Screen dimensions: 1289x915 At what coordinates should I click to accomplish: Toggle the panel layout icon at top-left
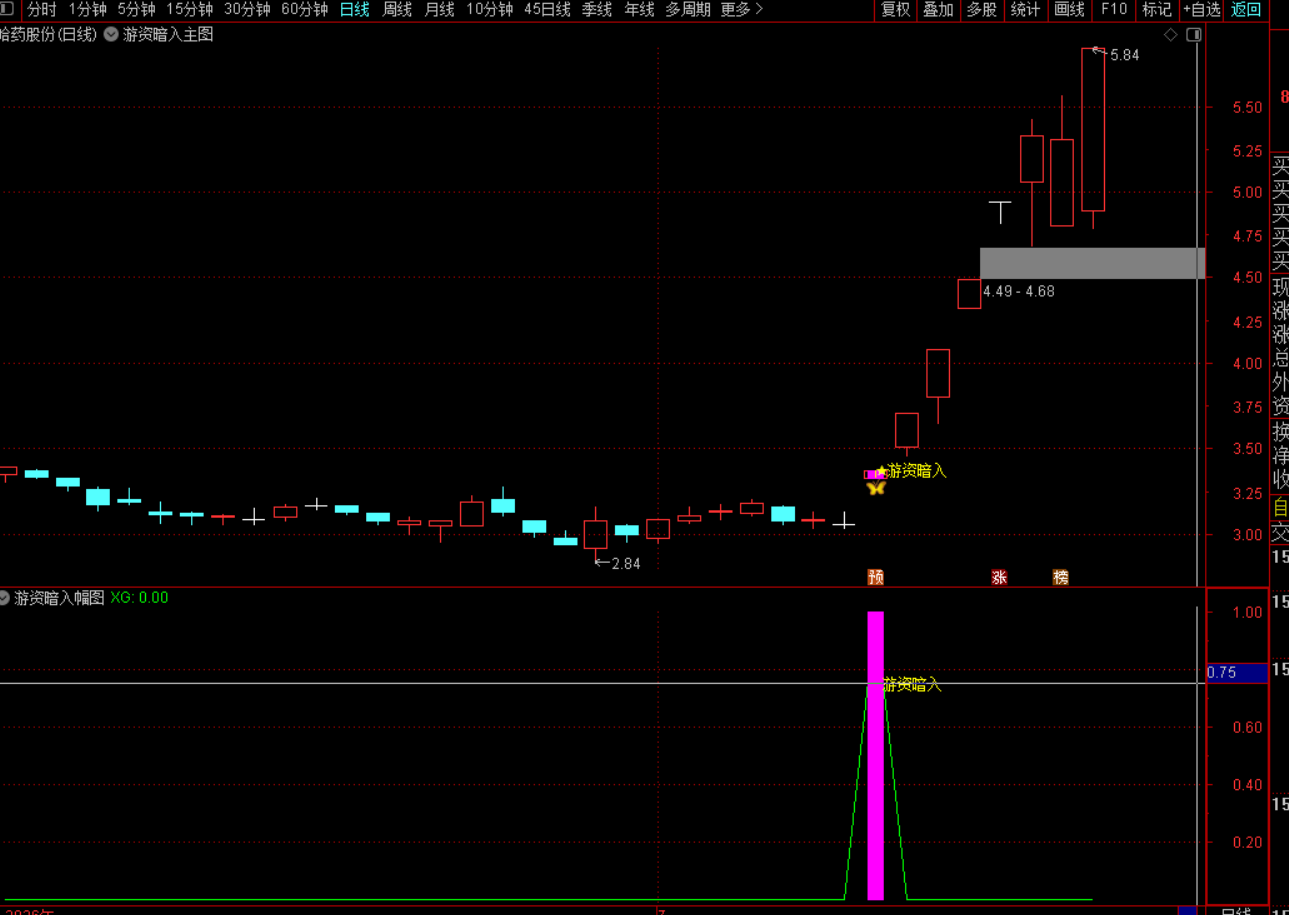click(7, 9)
